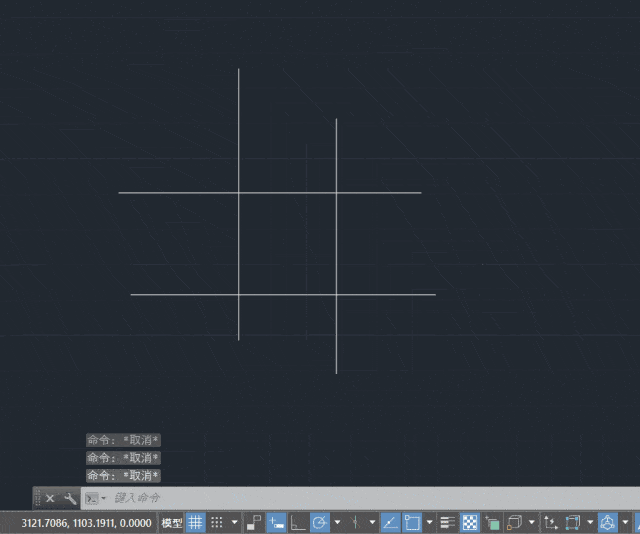This screenshot has height=534, width=640.
Task: Toggle dynamic input icon
Action: coord(276,522)
